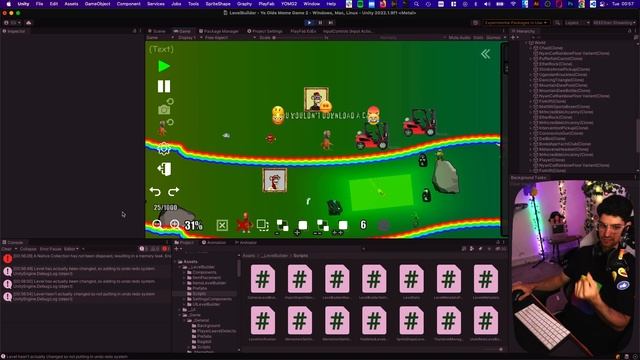The width and height of the screenshot is (640, 360).
Task: Toggle the console warning count filter
Action: (155, 249)
